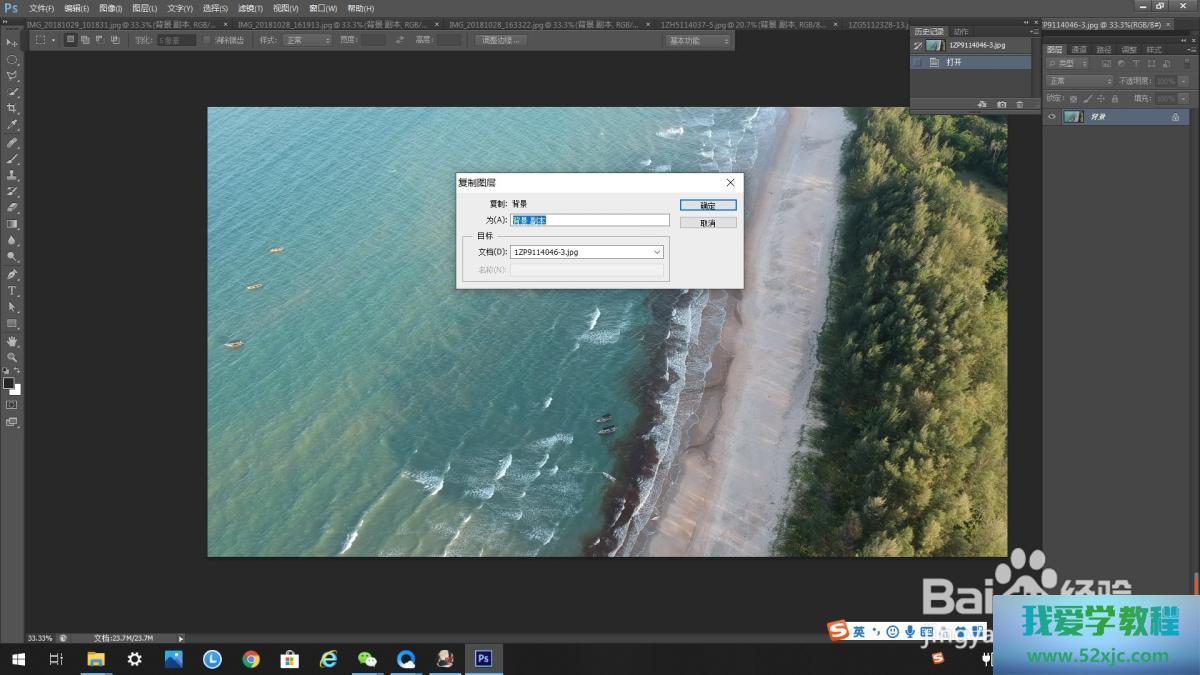Open the 基本功能 workspace dropdown

(x=698, y=40)
